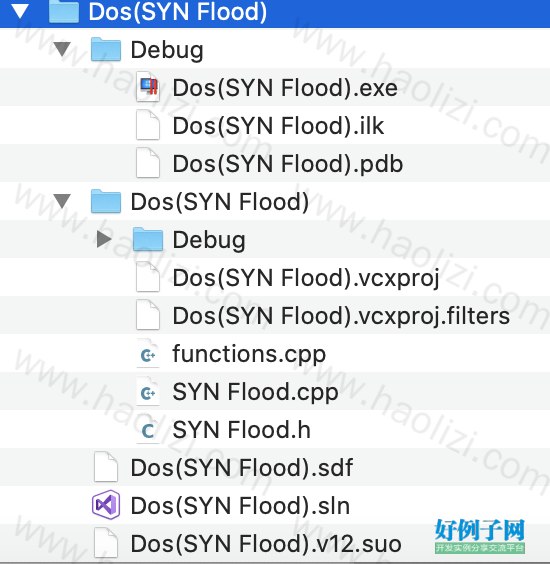
Task: Click the folder icon of top Debug folder
Action: [106, 49]
